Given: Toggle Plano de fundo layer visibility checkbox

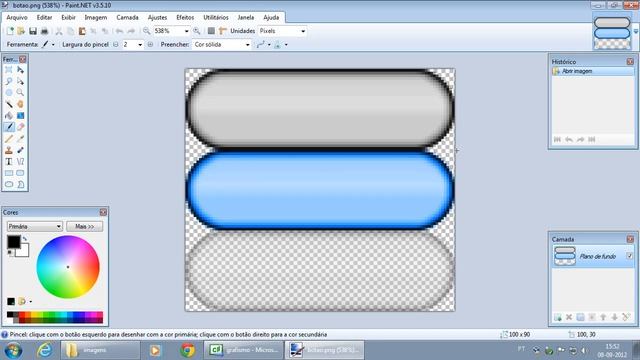Looking at the screenshot, I should [x=630, y=256].
